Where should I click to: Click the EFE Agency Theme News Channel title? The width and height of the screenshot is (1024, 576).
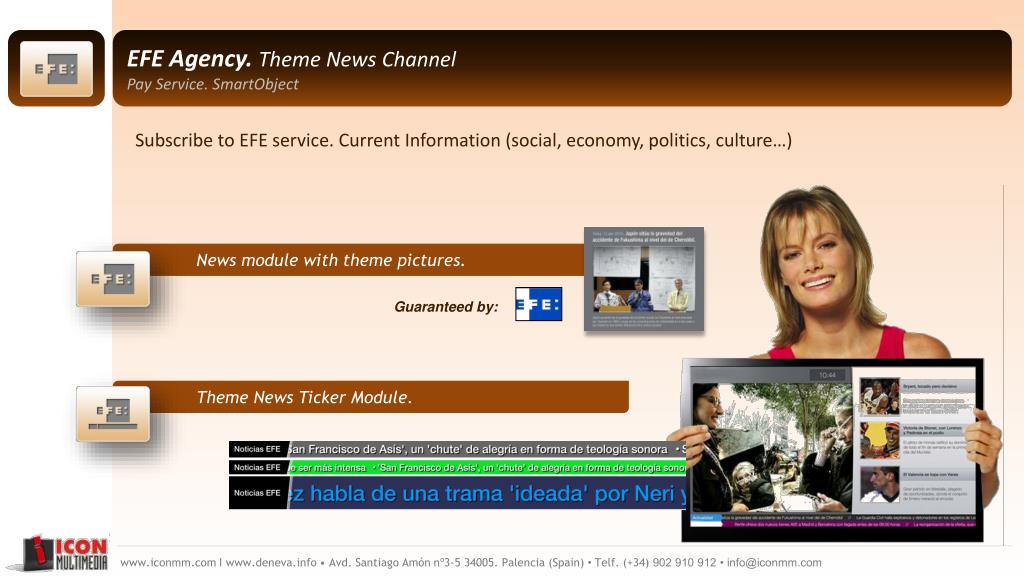[291, 59]
